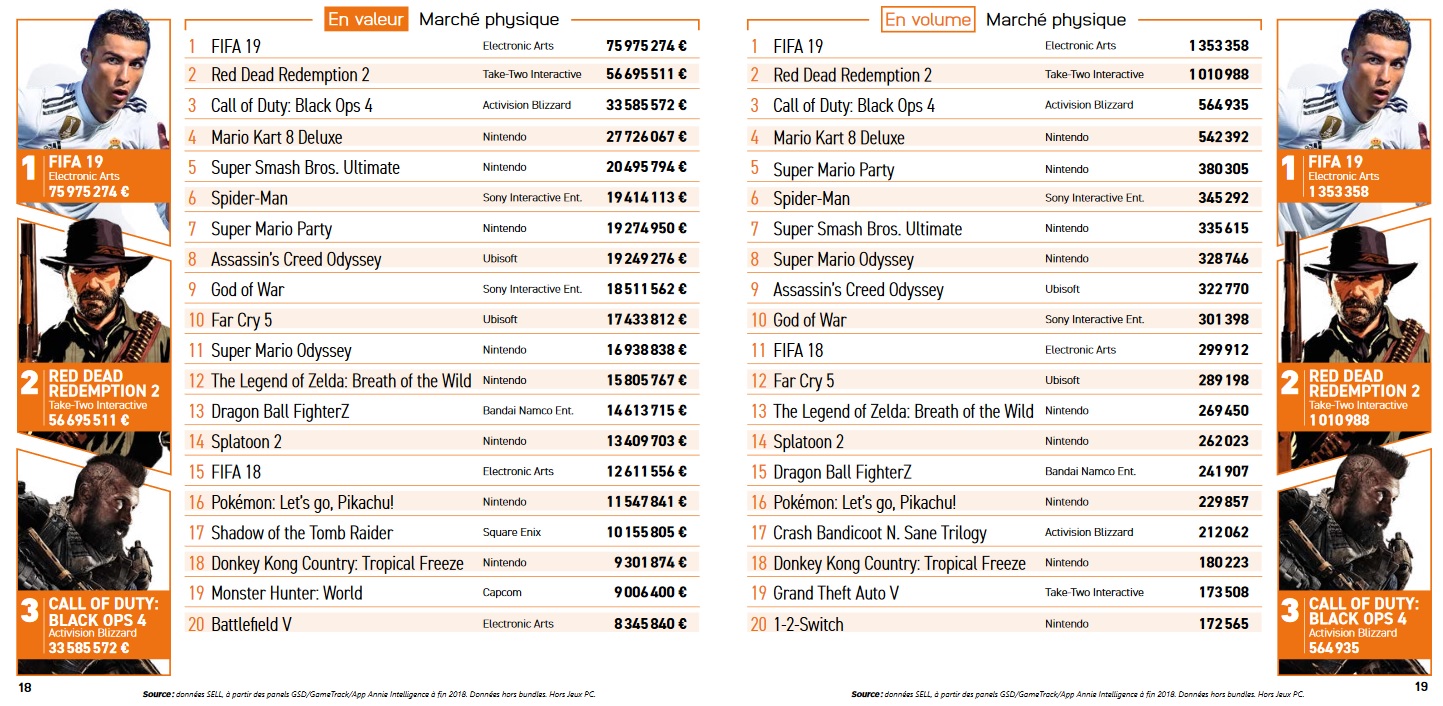Select the FIFA 18 volume '299 912'

point(1223,350)
